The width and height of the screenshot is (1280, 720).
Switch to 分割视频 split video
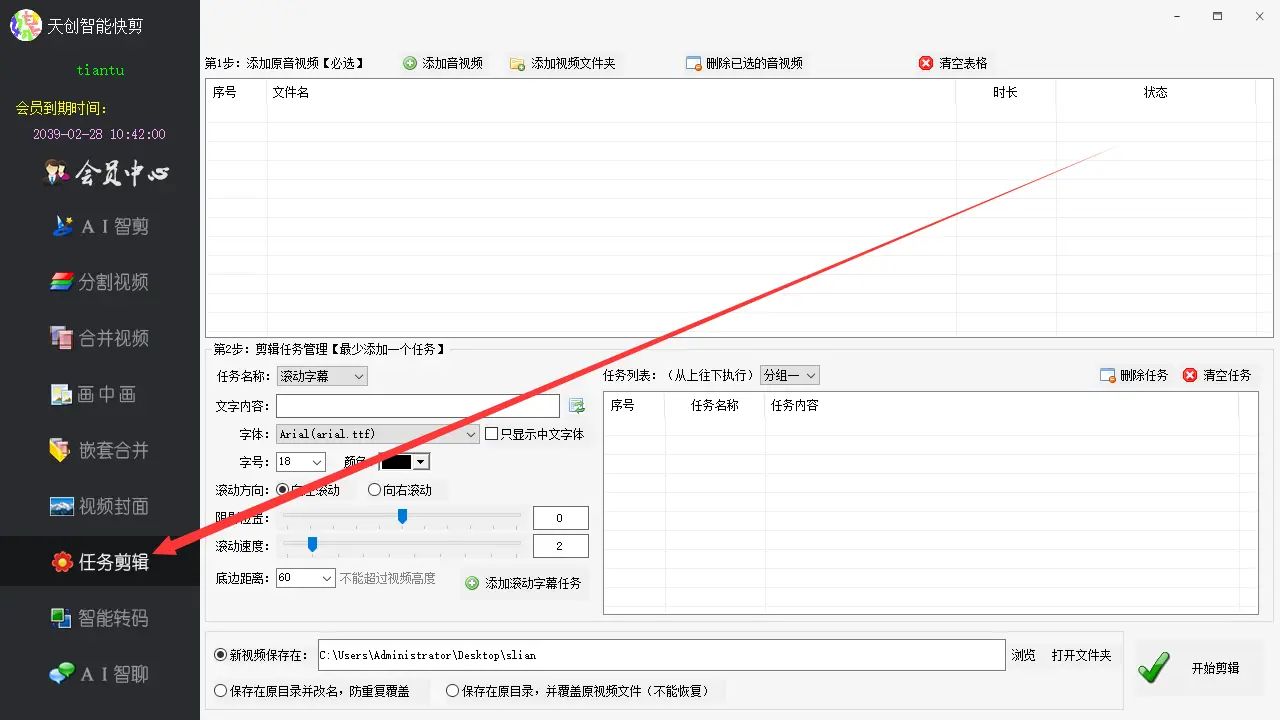point(100,282)
